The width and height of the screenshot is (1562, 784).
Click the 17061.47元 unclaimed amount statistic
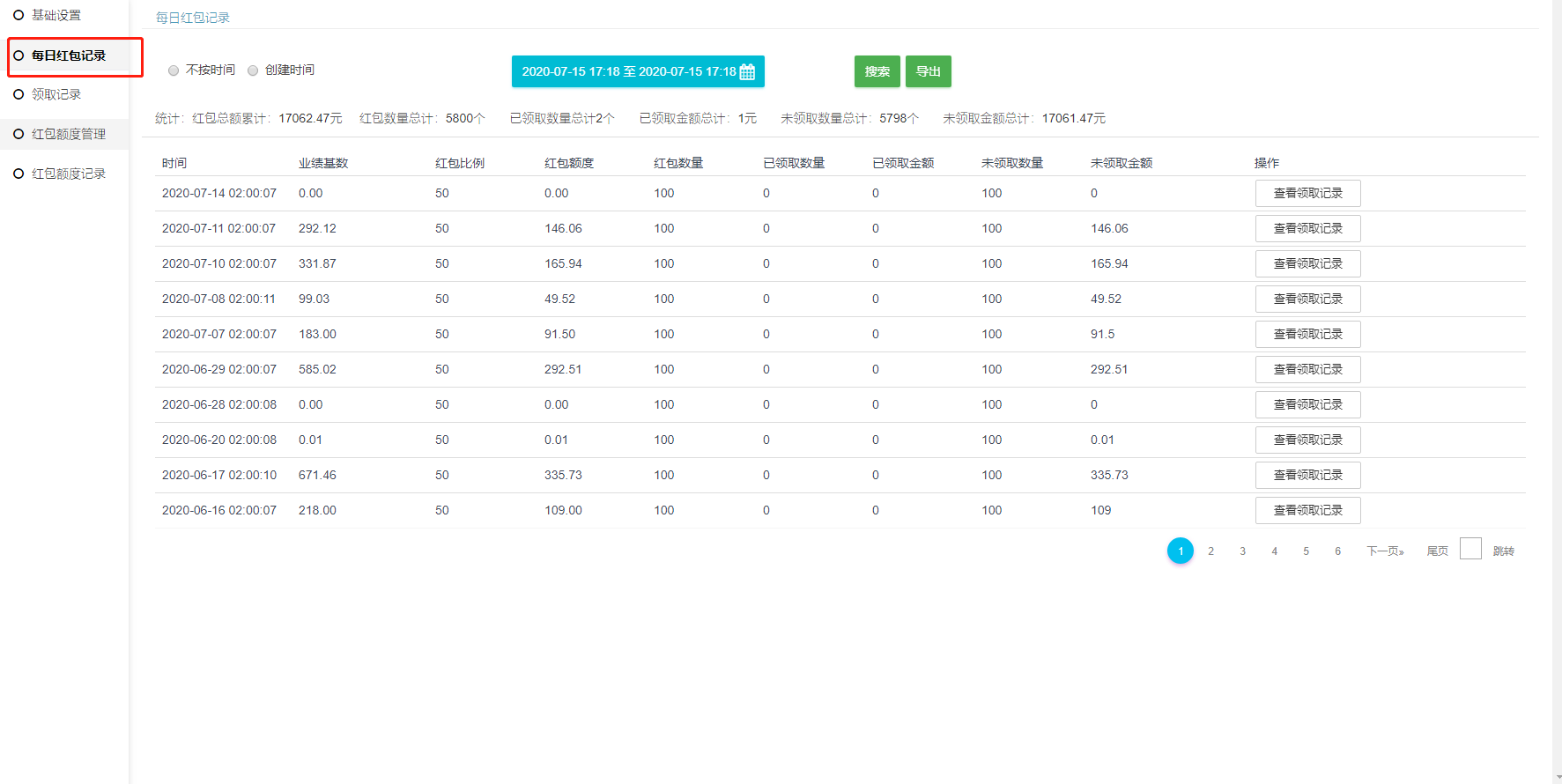(1073, 118)
